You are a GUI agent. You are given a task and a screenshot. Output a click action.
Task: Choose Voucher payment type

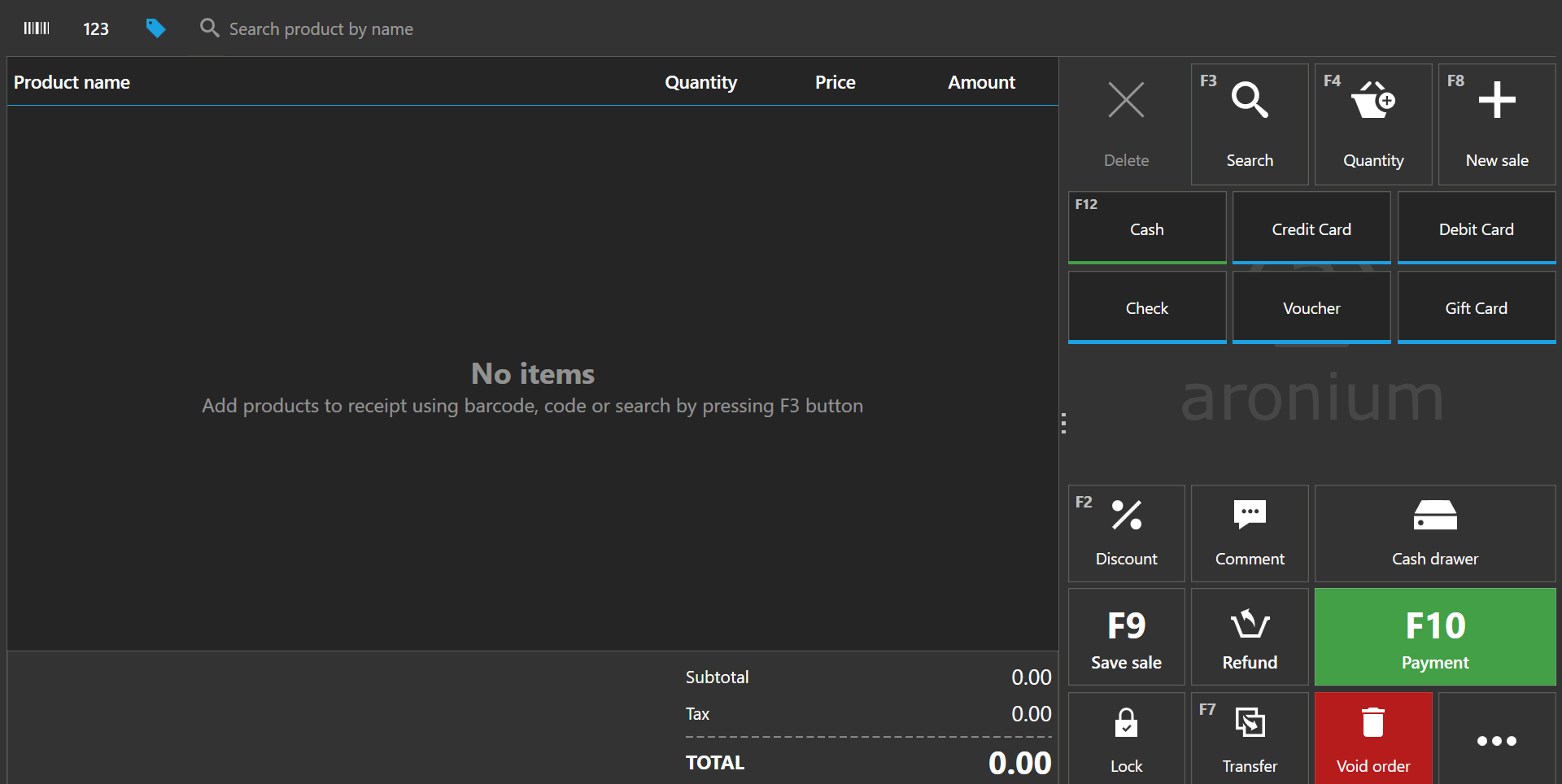pyautogui.click(x=1311, y=307)
